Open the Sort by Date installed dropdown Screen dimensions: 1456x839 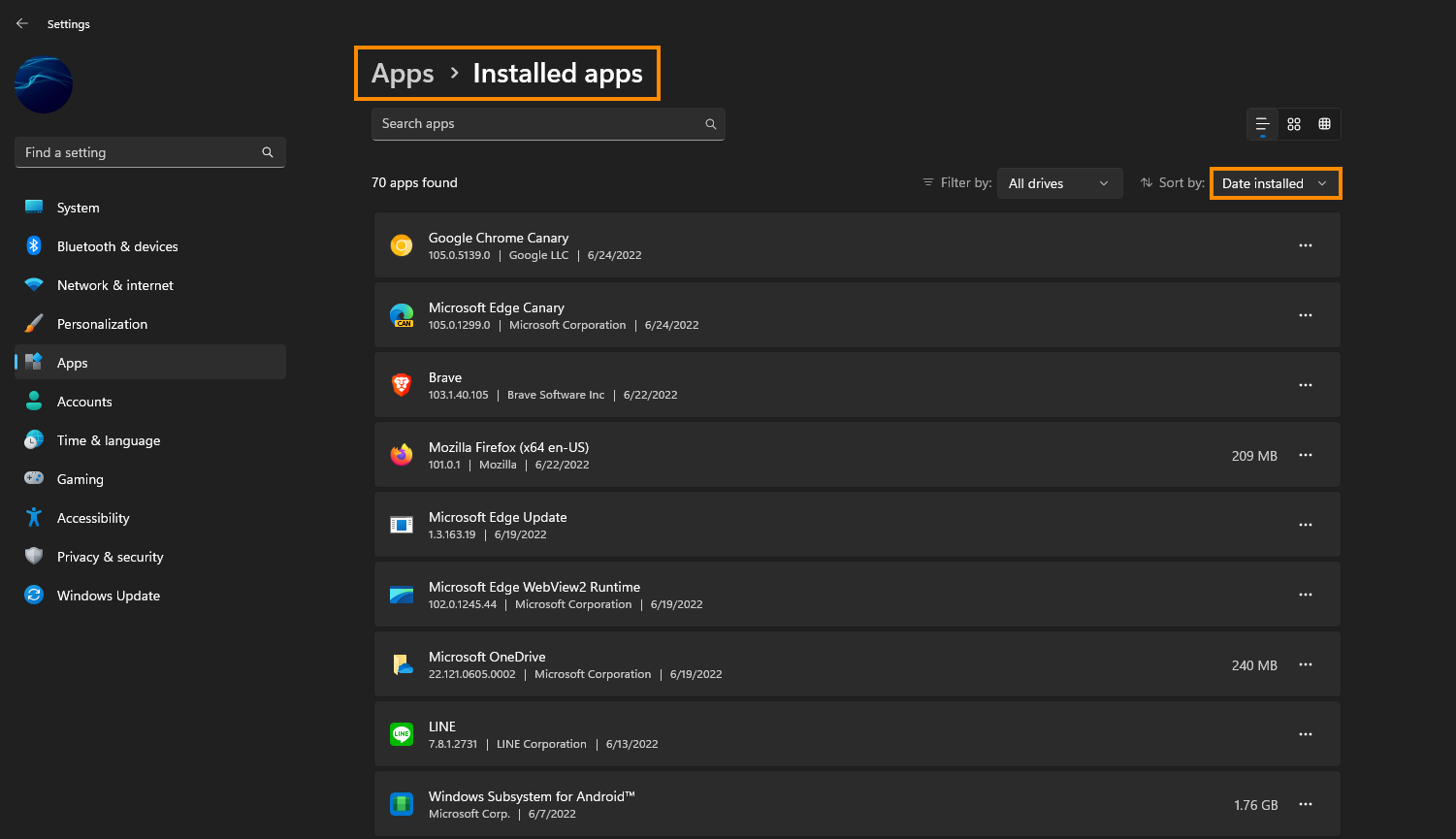tap(1276, 183)
